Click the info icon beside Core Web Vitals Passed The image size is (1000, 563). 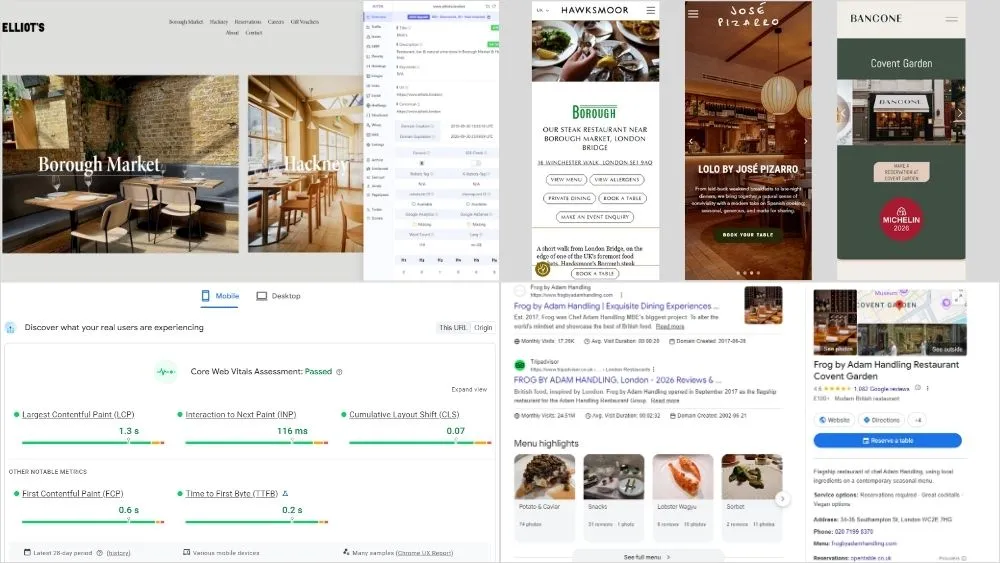tap(339, 372)
